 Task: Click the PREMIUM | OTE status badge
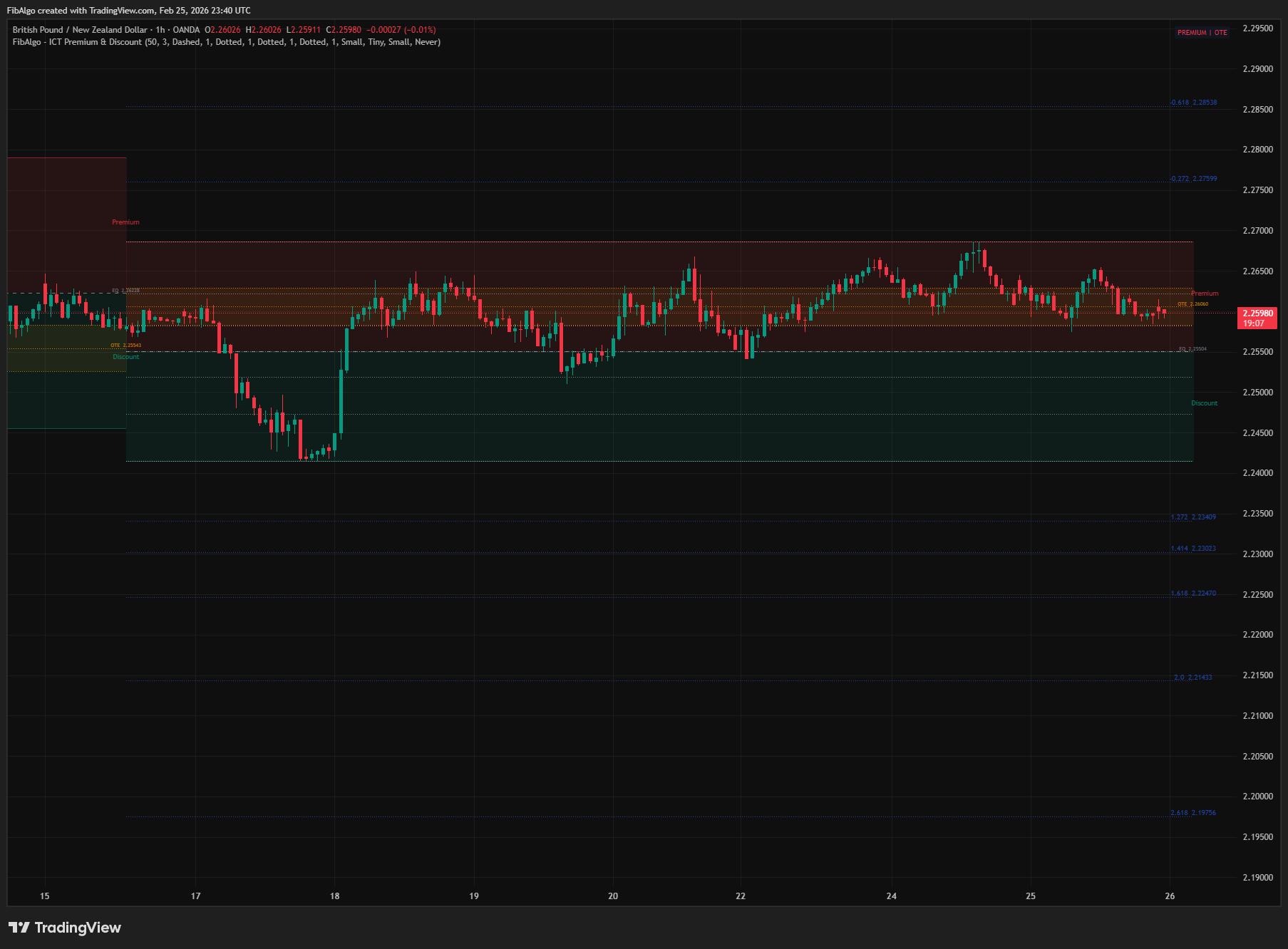[1203, 33]
